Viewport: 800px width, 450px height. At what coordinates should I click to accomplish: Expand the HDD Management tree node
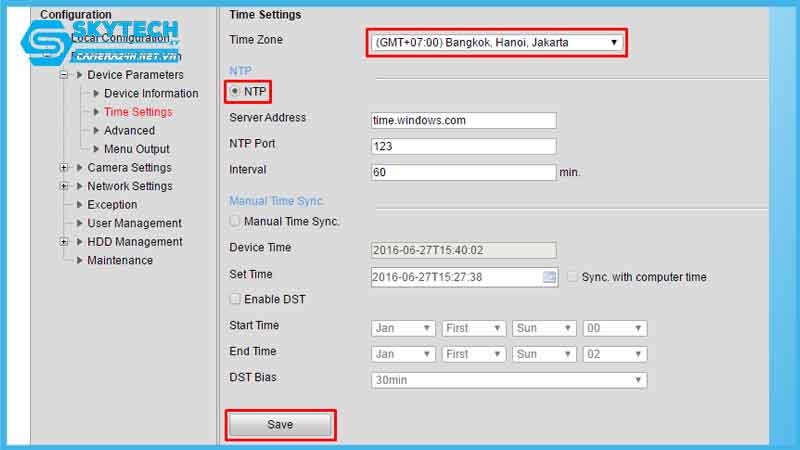click(64, 242)
